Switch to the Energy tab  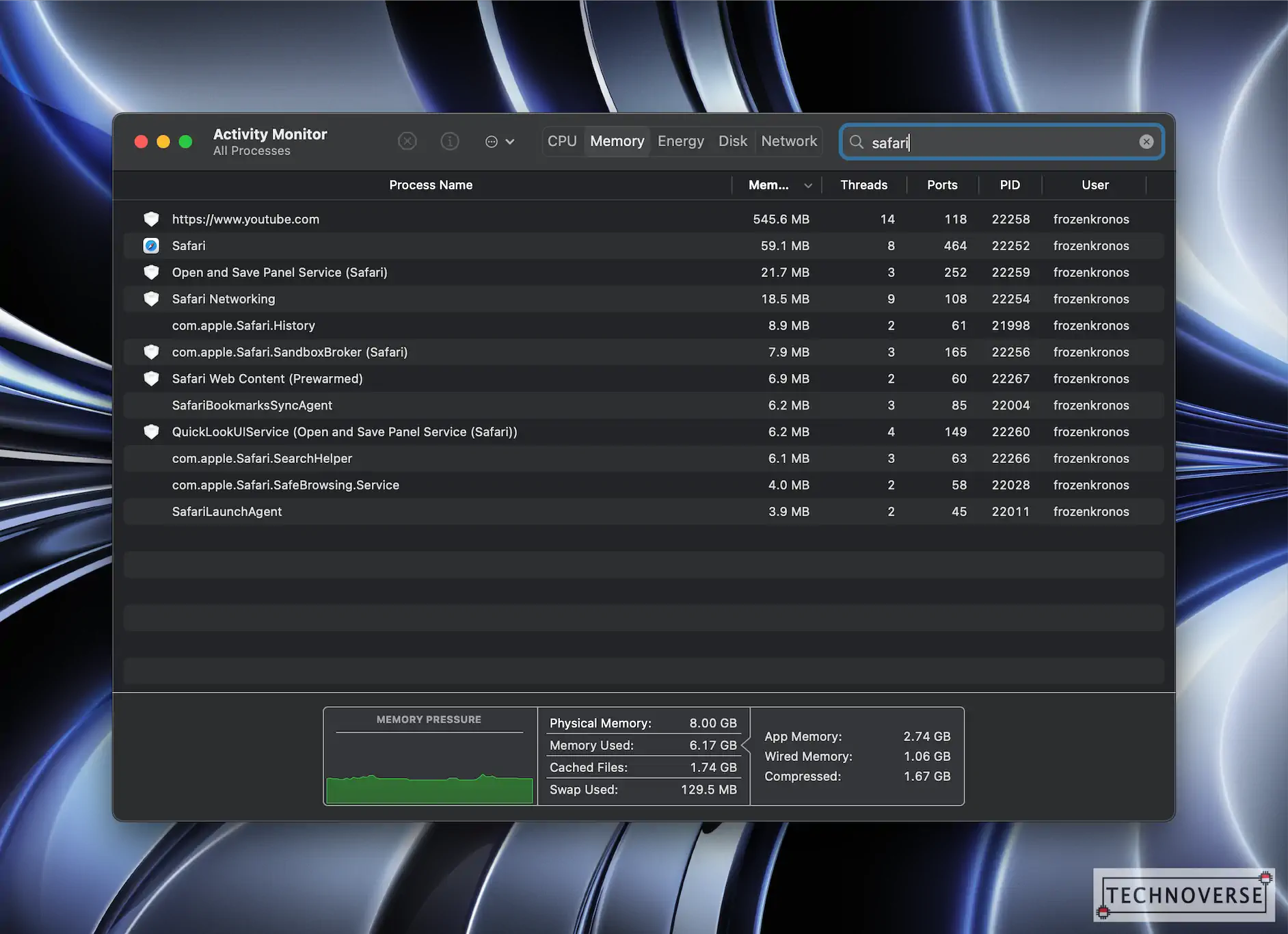(x=681, y=141)
